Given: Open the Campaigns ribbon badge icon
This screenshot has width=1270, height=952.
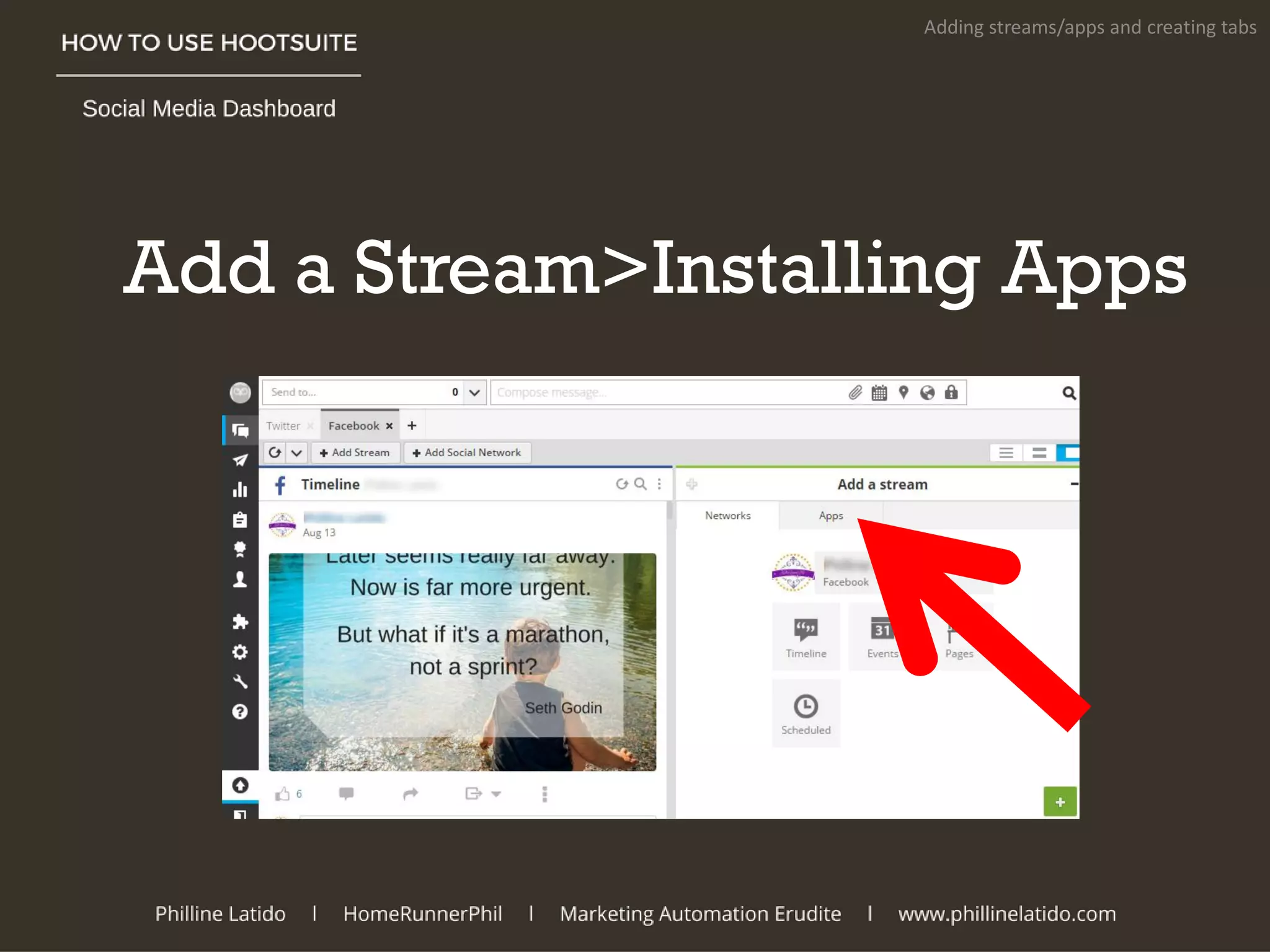Looking at the screenshot, I should 240,549.
